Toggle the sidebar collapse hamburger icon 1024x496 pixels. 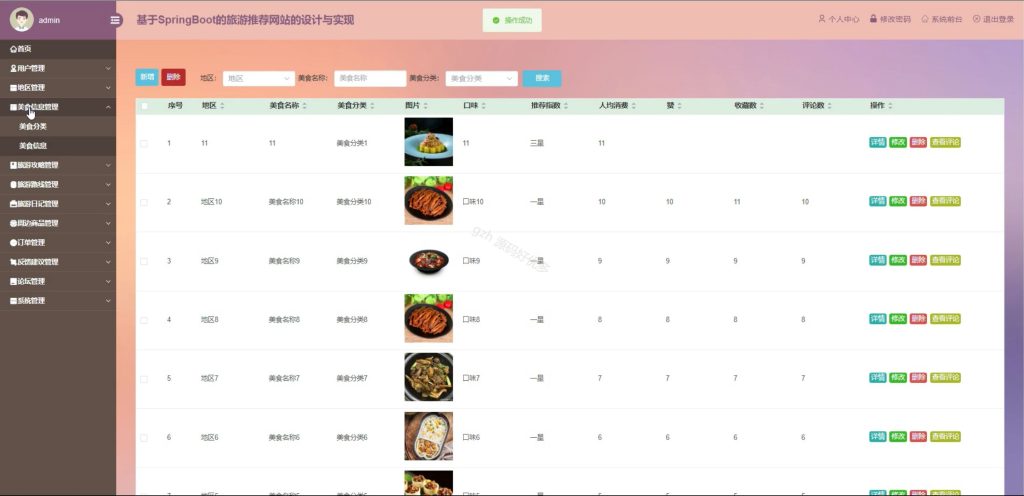116,20
